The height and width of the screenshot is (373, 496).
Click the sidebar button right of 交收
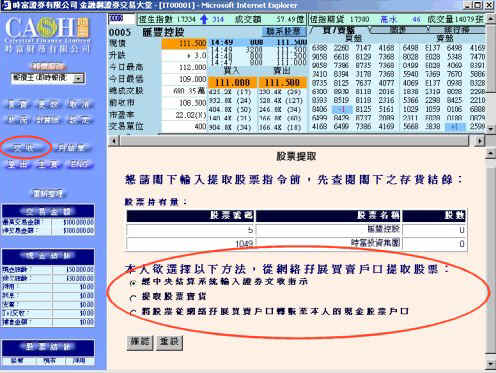[x=71, y=148]
